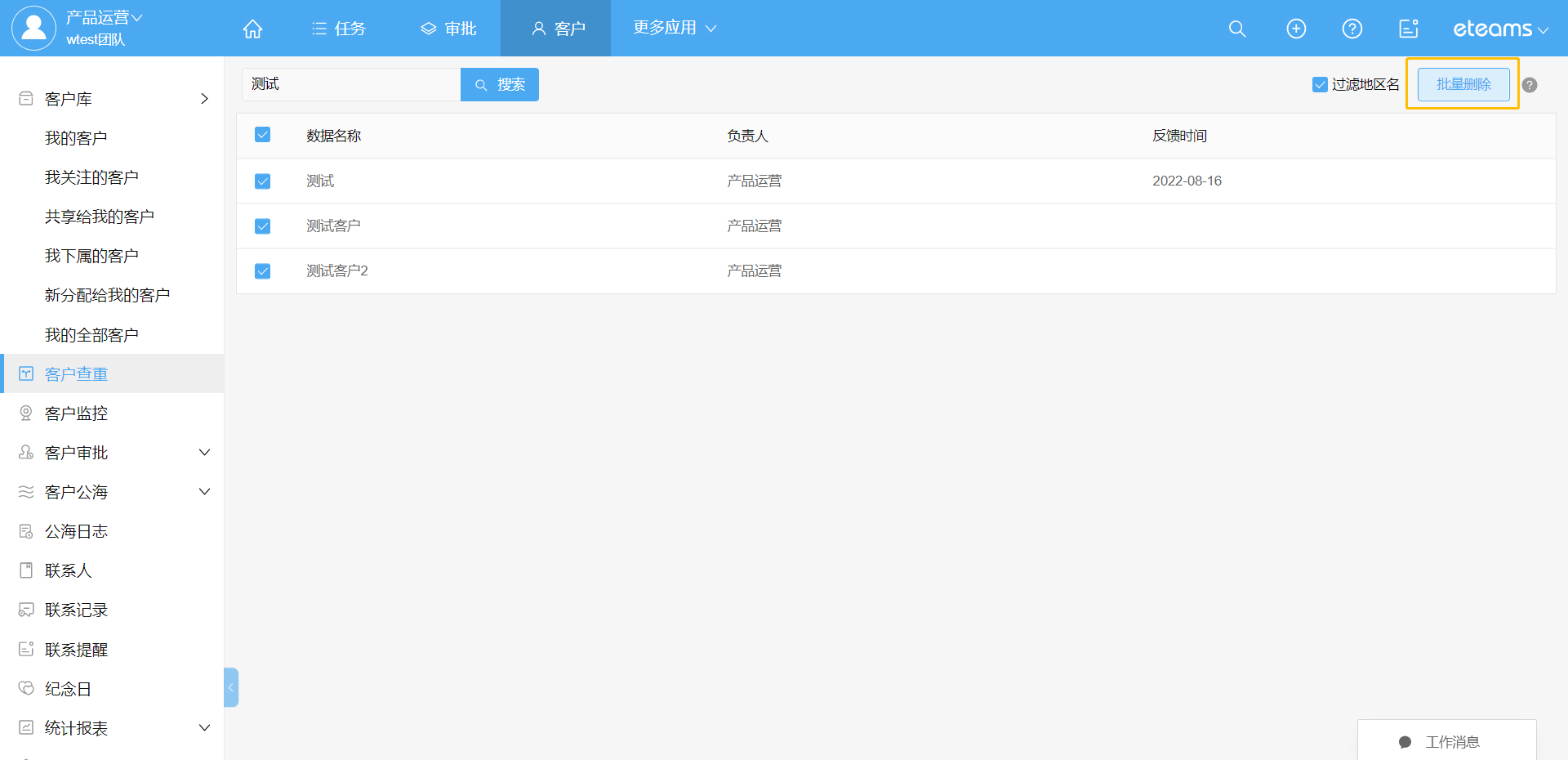Open the 任务 tab in top navigation

tap(339, 29)
